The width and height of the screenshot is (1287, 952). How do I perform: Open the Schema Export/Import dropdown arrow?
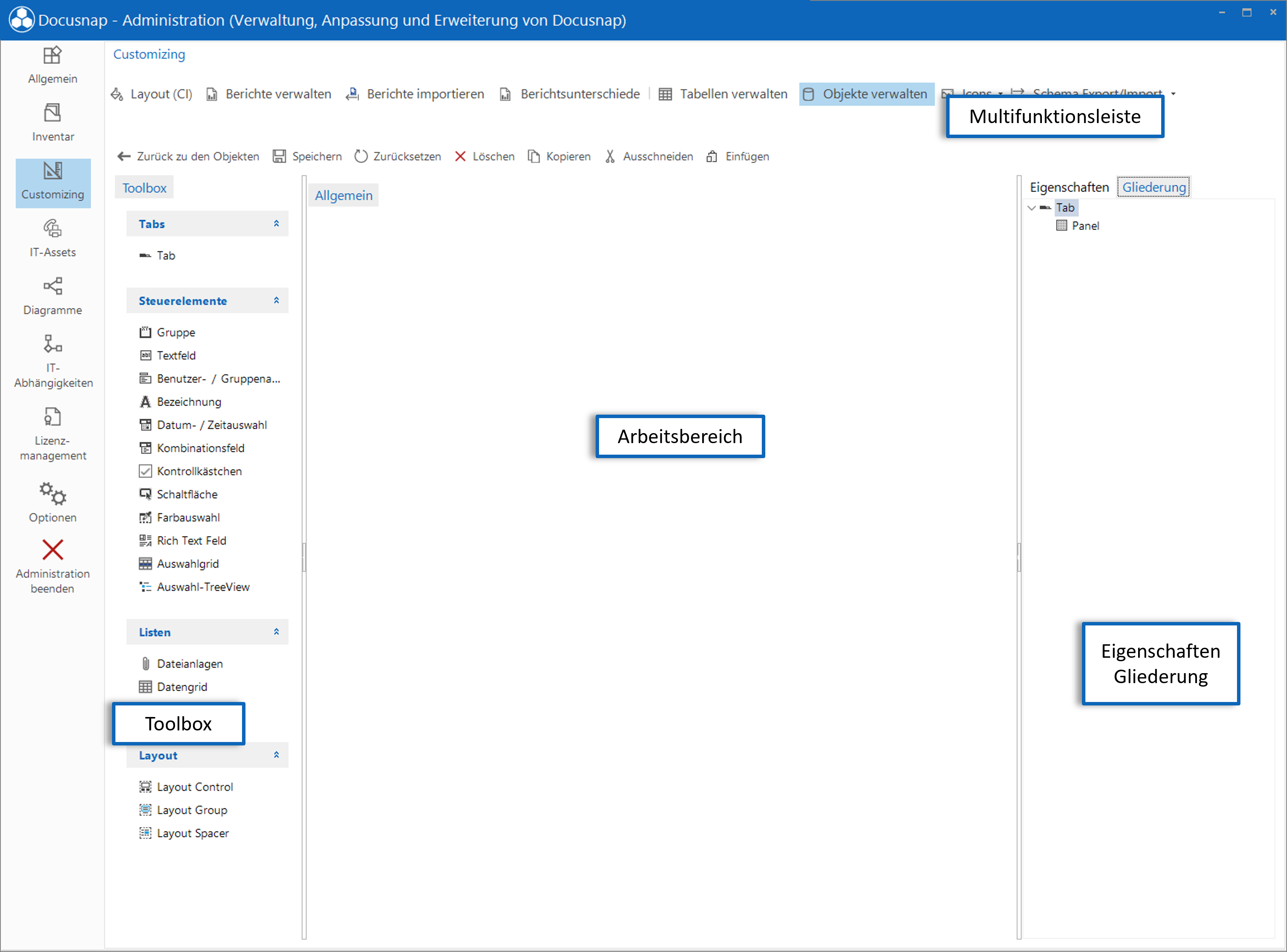(1173, 93)
